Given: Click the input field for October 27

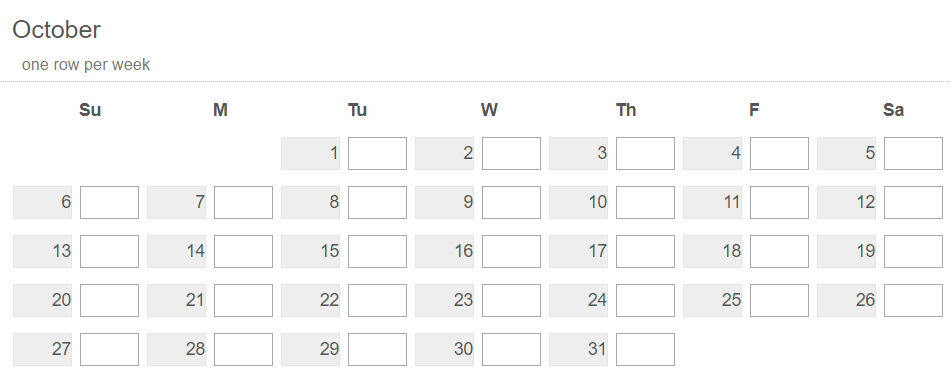Looking at the screenshot, I should pyautogui.click(x=109, y=350).
